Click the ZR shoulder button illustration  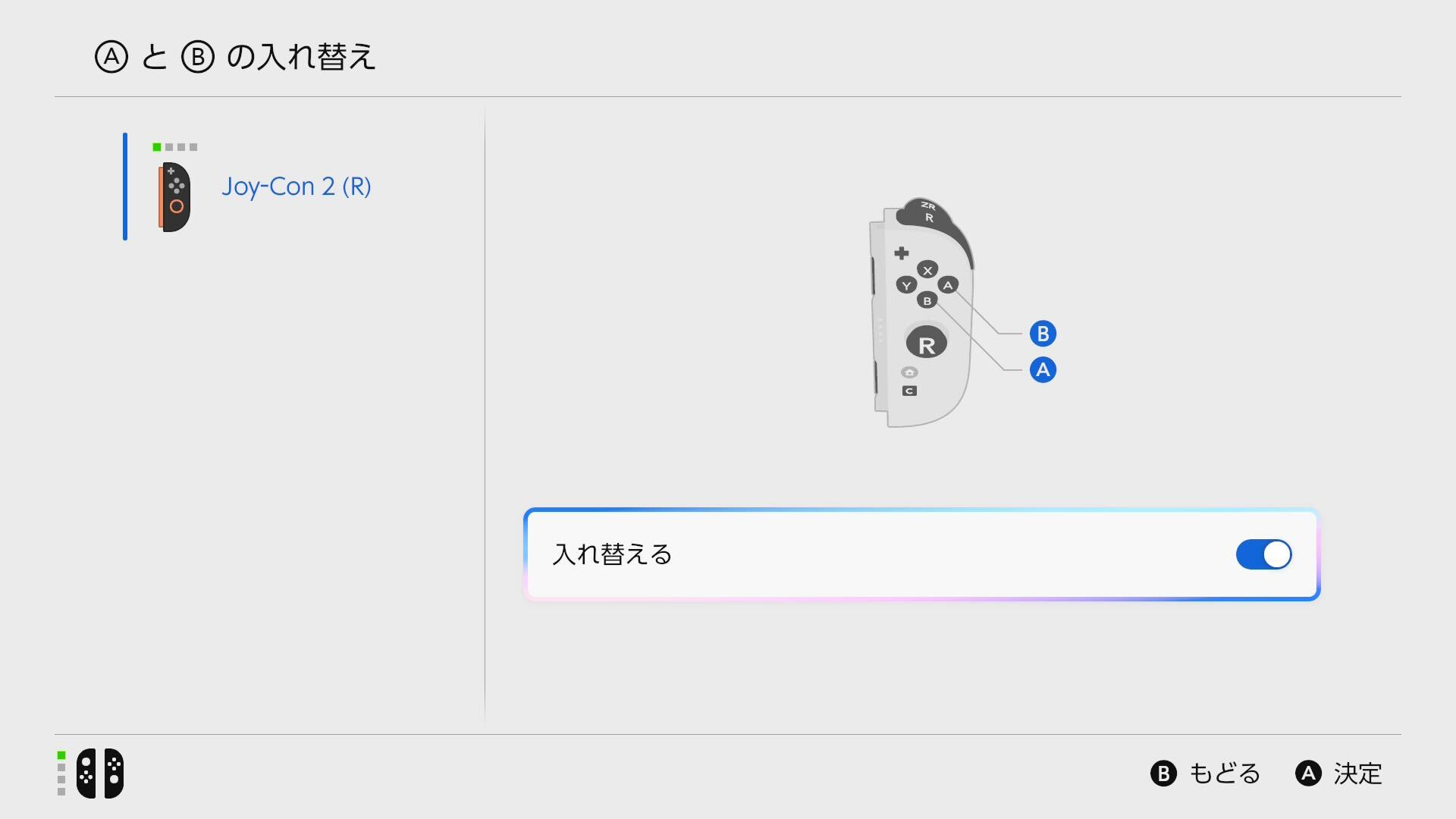point(927,206)
